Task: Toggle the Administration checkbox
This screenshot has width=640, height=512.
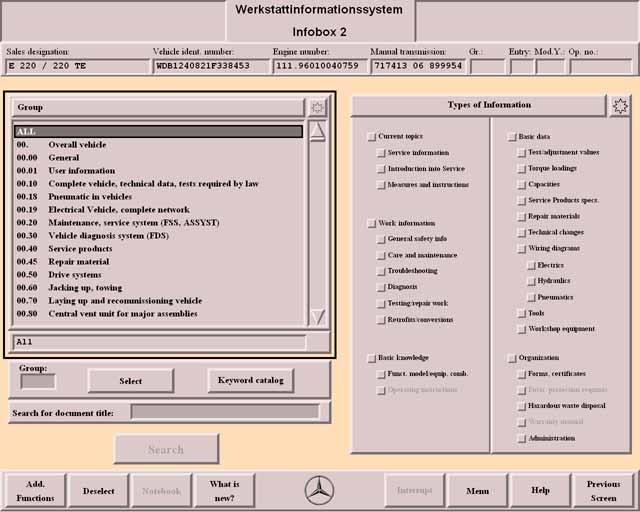Action: 521,439
